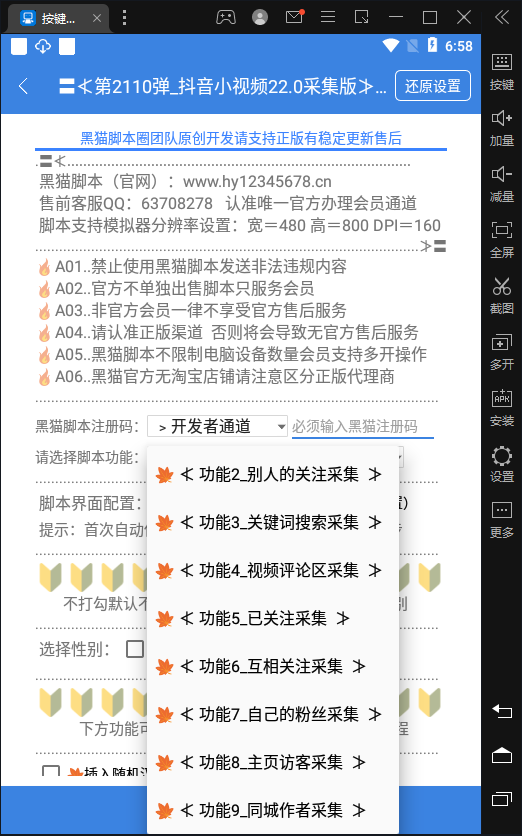Take a screenshot with the 截图 scissors icon
Screen dimensions: 522x836
pyautogui.click(x=501, y=295)
